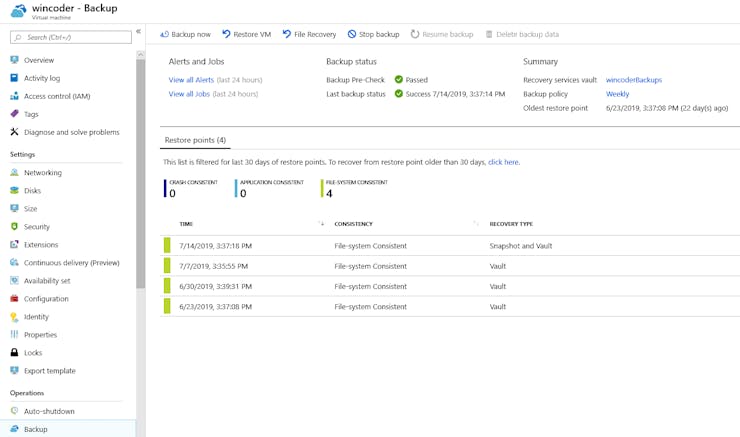
Task: Select the Restore points (4) tab
Action: pyautogui.click(x=195, y=140)
